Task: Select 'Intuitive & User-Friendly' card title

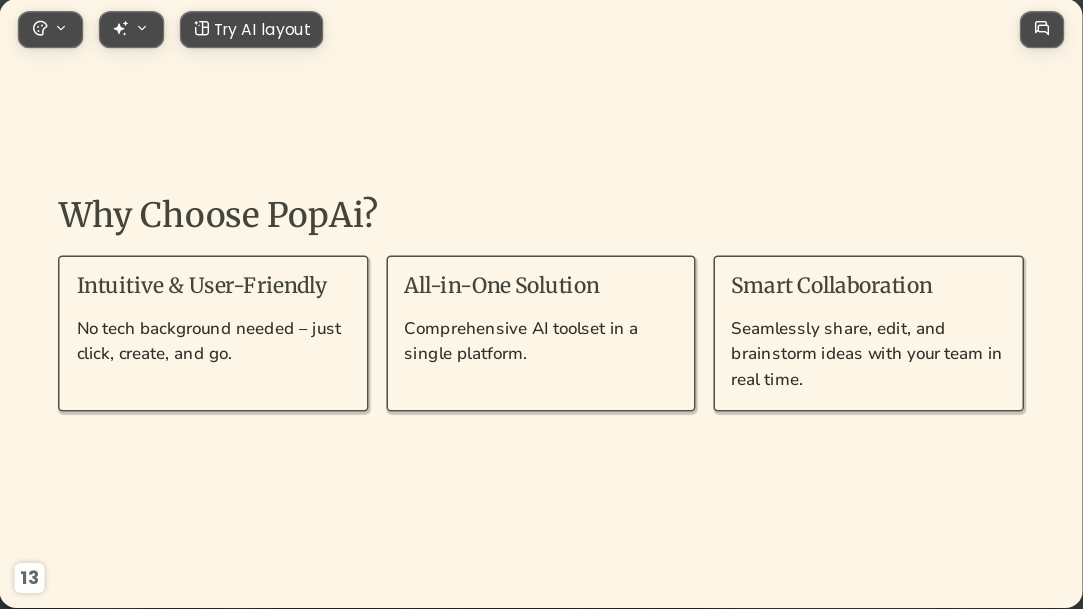Action: click(x=202, y=285)
